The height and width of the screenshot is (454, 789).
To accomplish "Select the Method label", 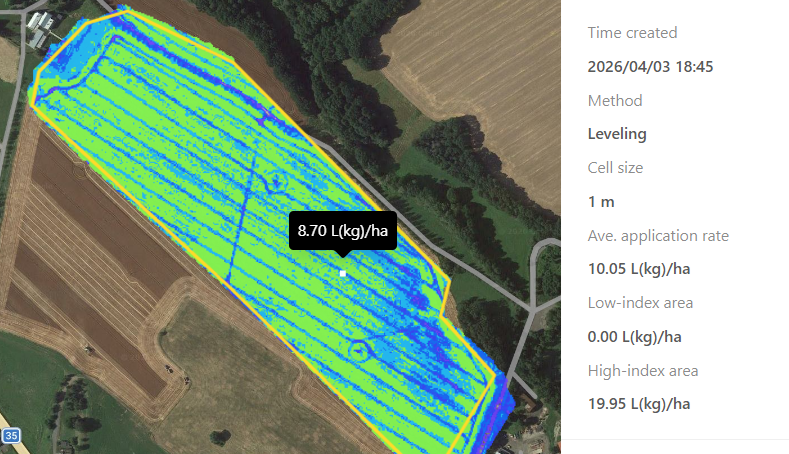I will click(x=614, y=101).
